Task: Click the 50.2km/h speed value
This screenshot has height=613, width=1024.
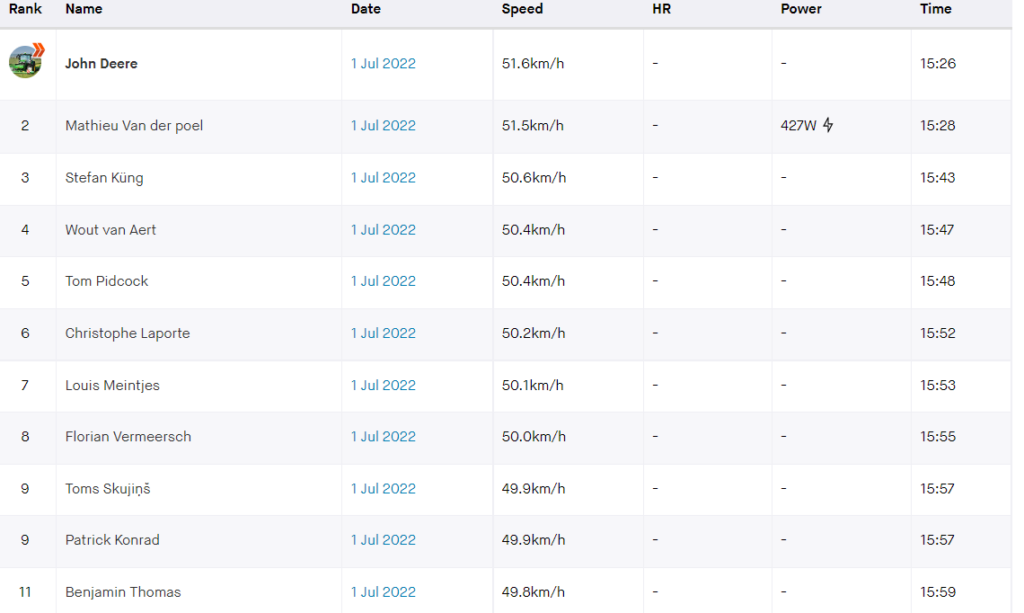Action: pyautogui.click(x=534, y=333)
